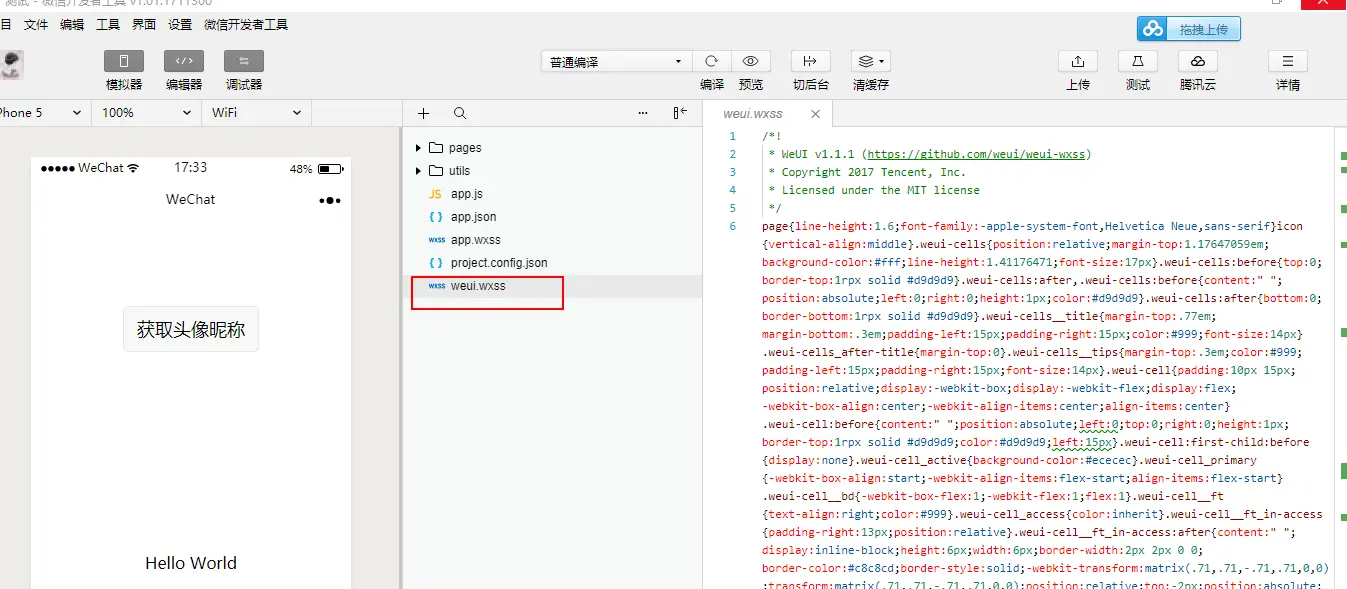Expand the pages folder
The height and width of the screenshot is (589, 1347).
coord(419,148)
